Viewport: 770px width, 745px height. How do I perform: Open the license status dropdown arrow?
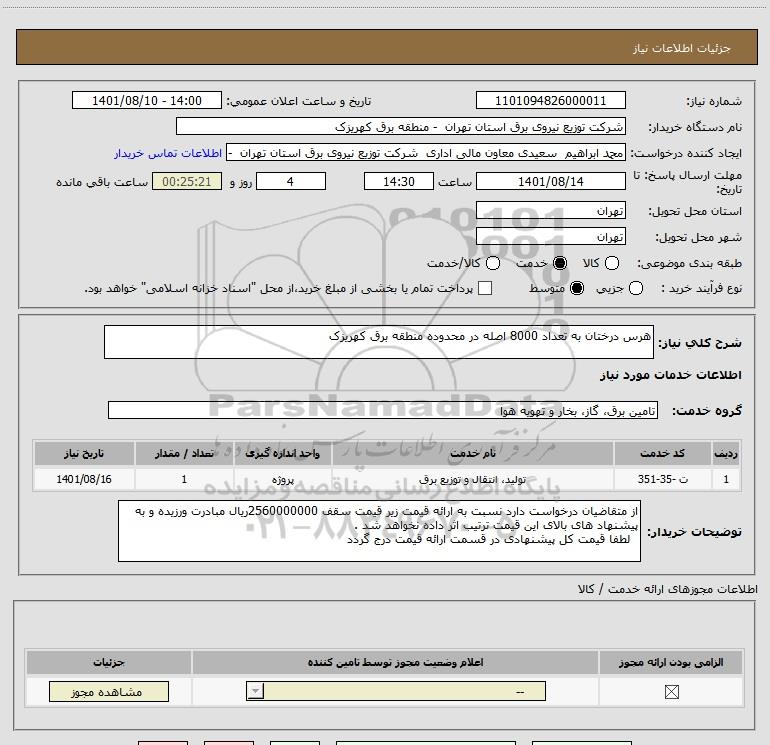click(x=255, y=691)
